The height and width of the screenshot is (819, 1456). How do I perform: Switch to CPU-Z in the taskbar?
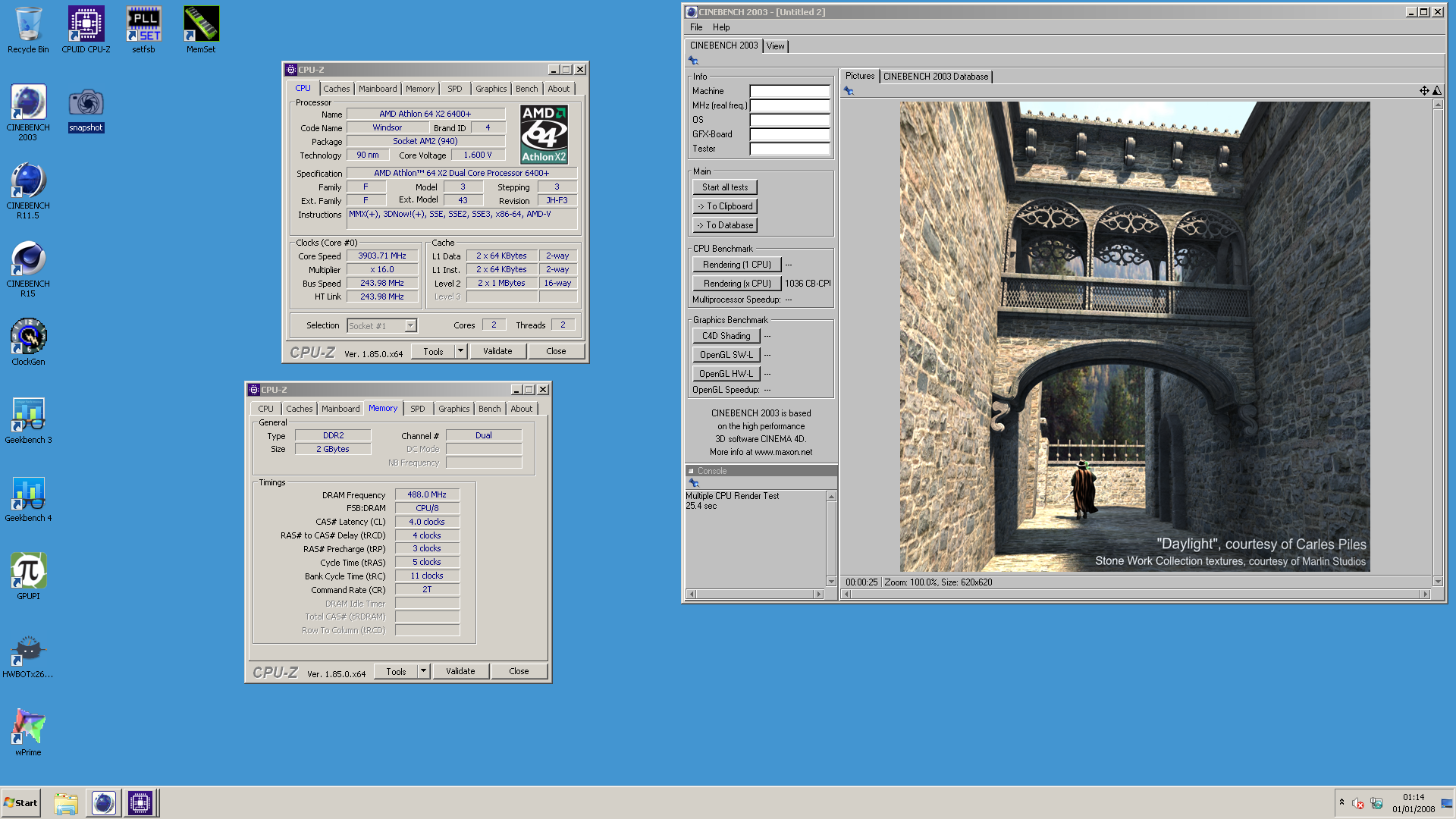click(x=140, y=803)
